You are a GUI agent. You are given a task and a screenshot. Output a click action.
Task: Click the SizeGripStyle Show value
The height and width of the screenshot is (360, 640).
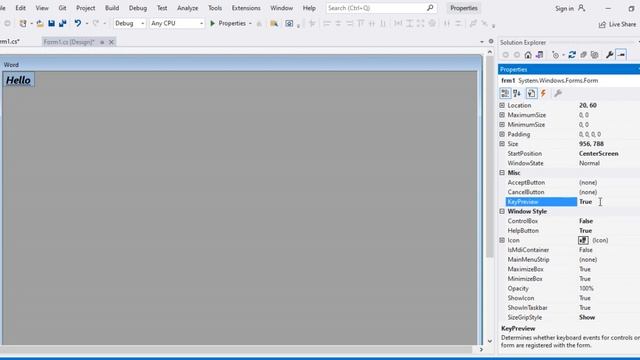[x=587, y=318]
